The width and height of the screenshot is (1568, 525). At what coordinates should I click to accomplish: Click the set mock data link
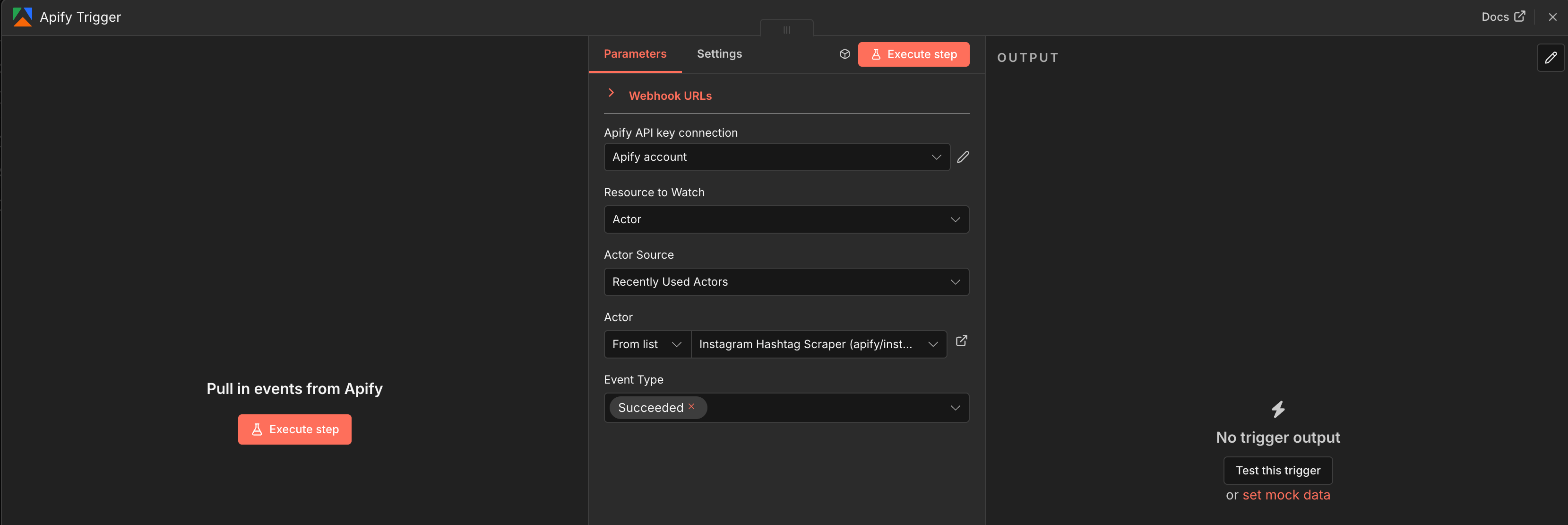pos(1286,495)
